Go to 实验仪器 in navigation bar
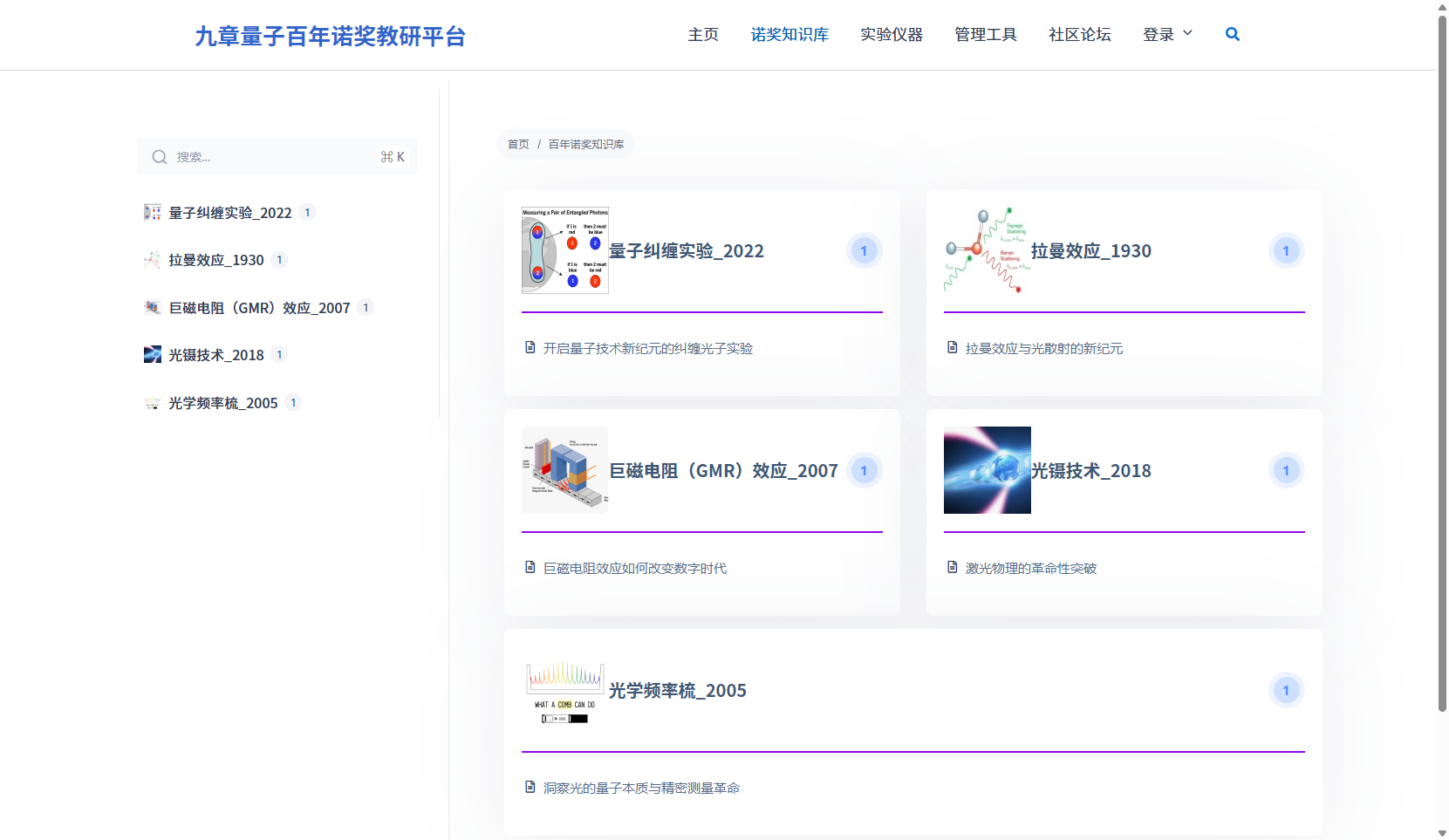1449x840 pixels. coord(891,34)
